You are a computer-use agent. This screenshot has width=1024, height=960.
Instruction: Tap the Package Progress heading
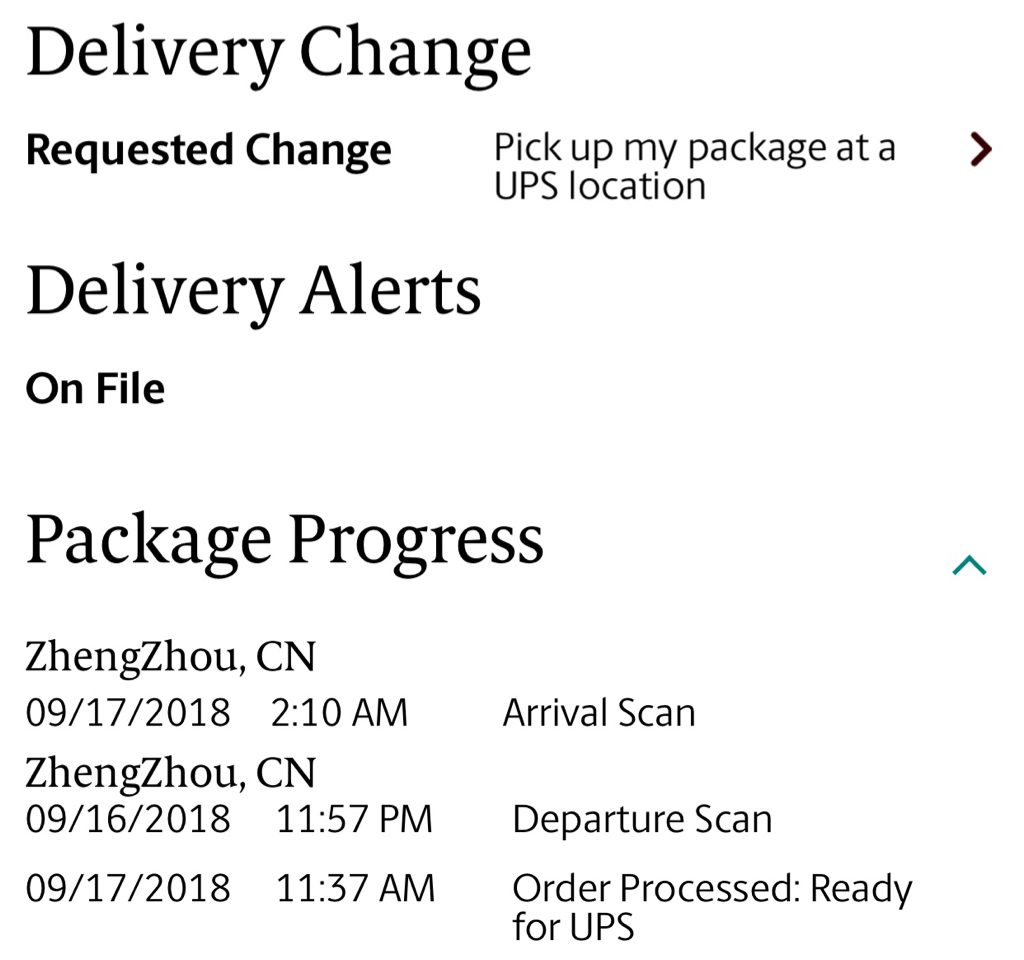point(284,540)
